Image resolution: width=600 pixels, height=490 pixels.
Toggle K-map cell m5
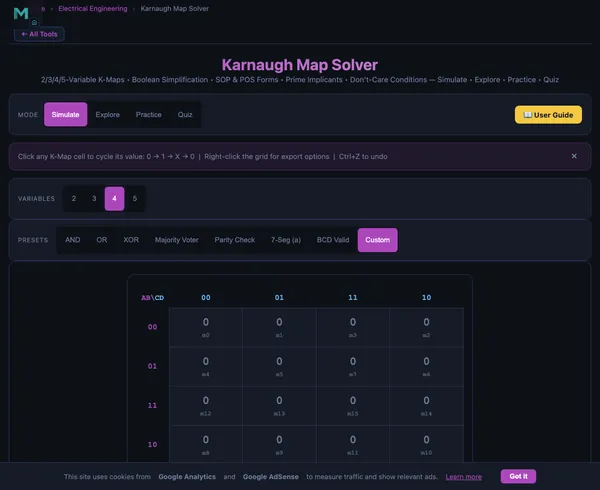click(x=279, y=367)
